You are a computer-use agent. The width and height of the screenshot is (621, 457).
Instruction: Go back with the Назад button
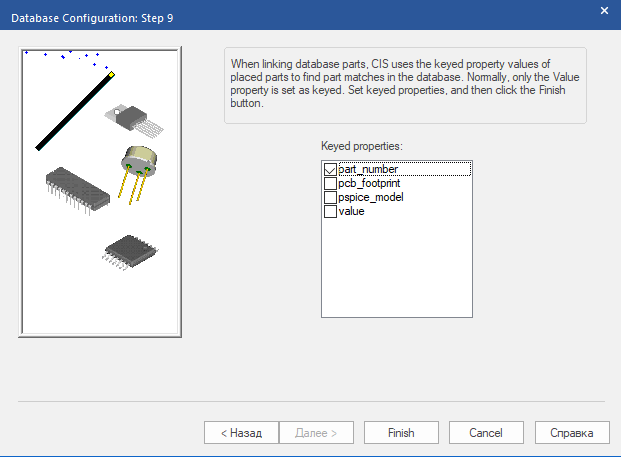(241, 433)
